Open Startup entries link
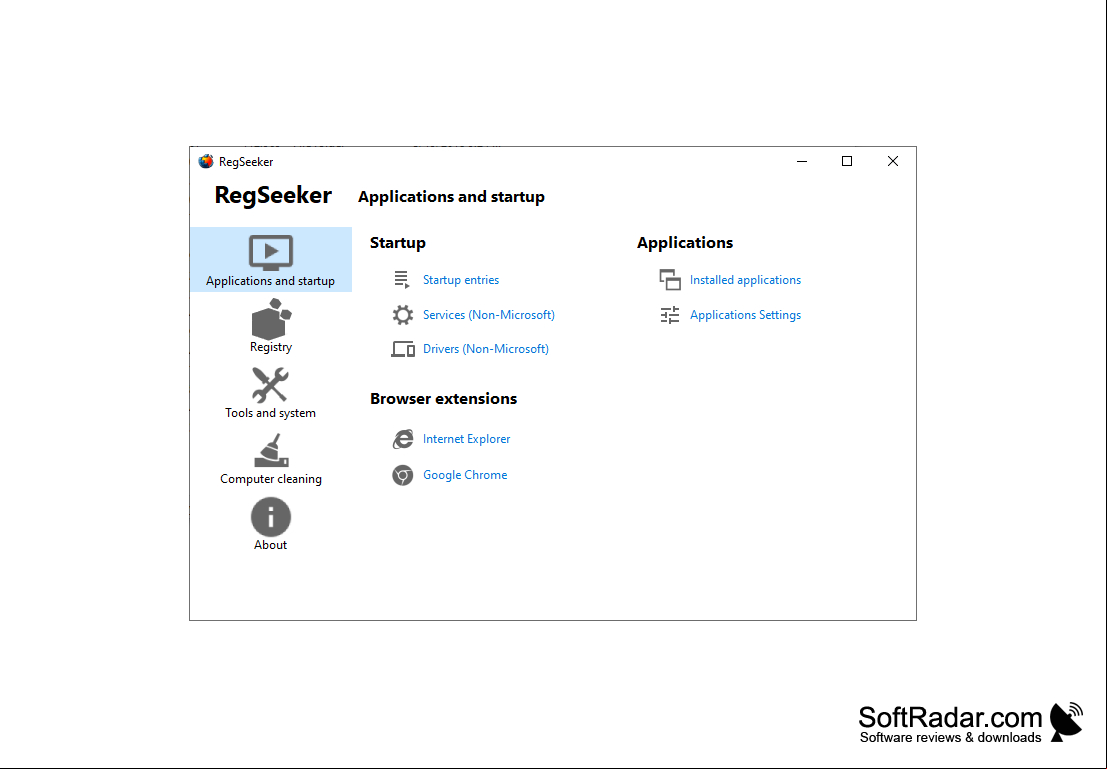 coord(460,280)
